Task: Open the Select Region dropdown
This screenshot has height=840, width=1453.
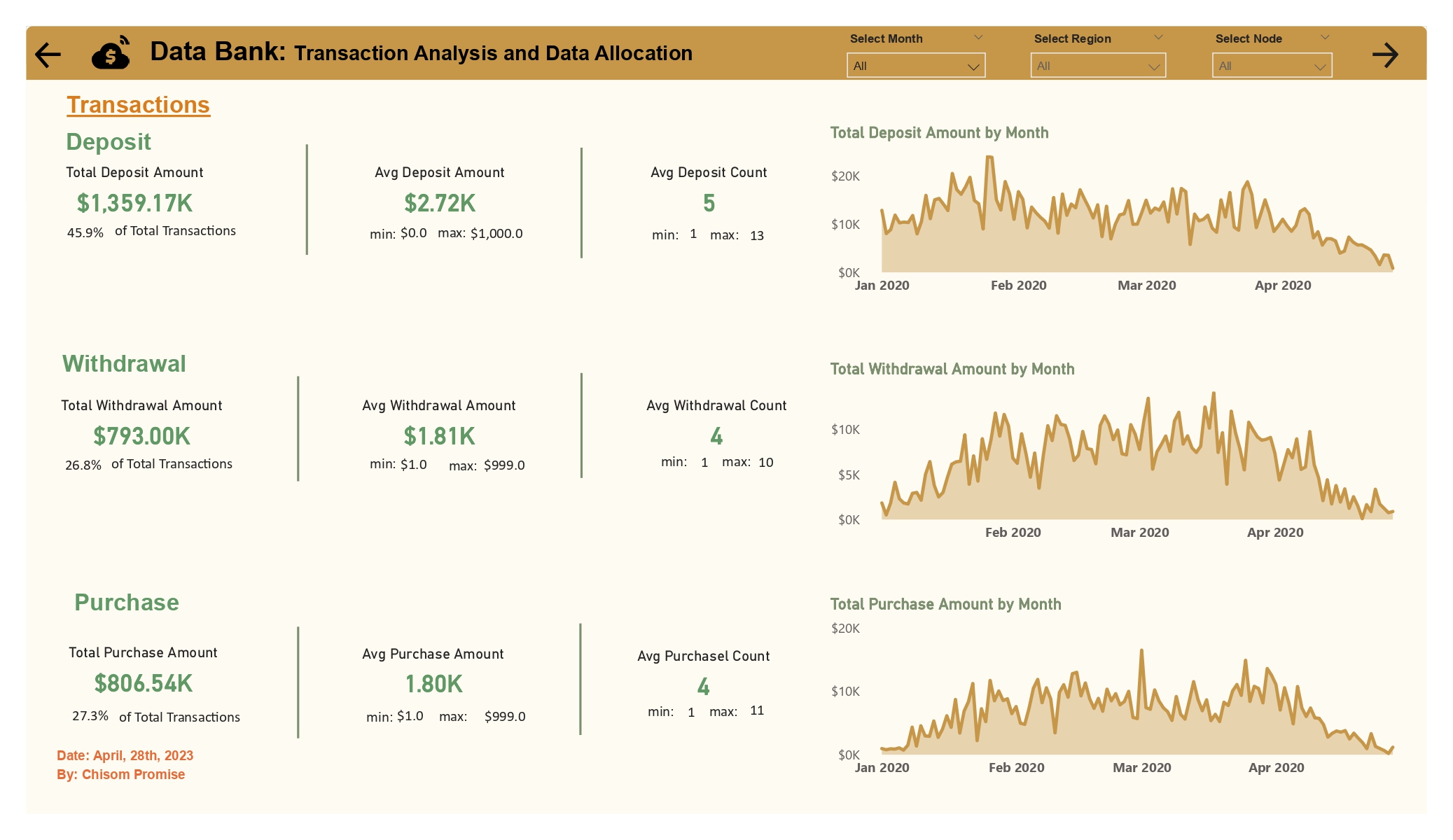Action: coord(1097,66)
